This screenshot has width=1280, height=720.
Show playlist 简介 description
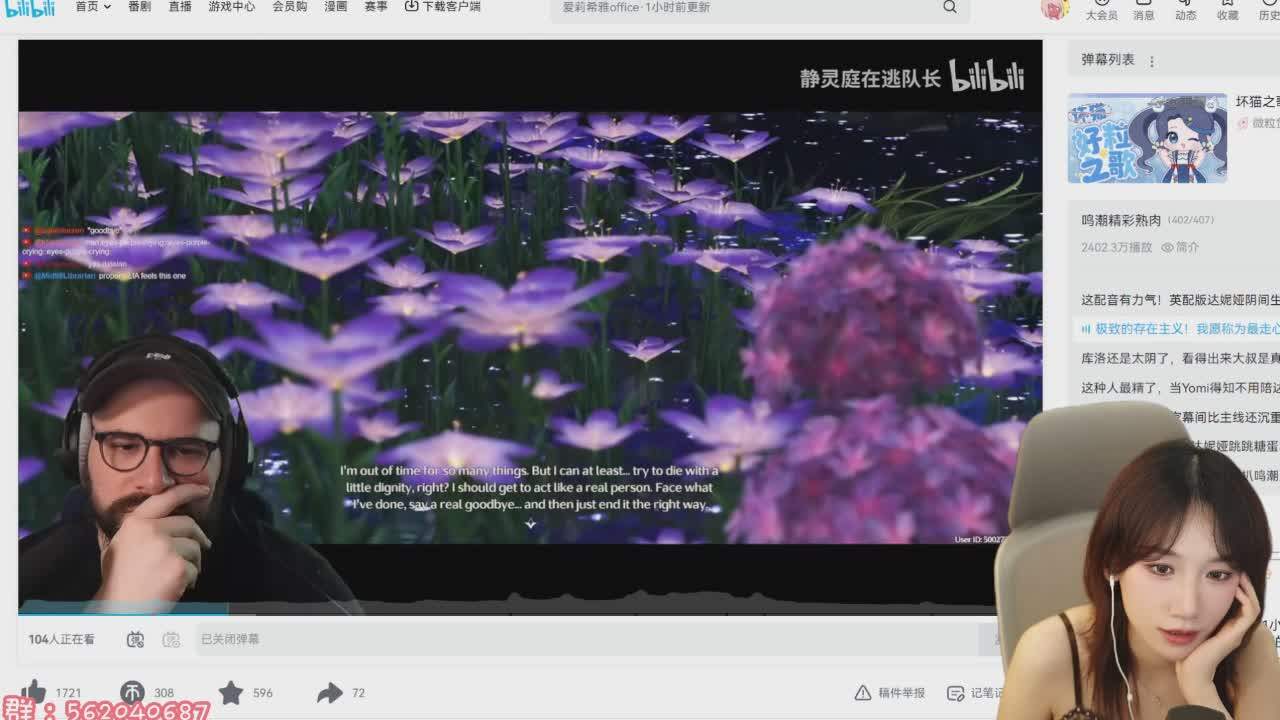click(x=1180, y=247)
